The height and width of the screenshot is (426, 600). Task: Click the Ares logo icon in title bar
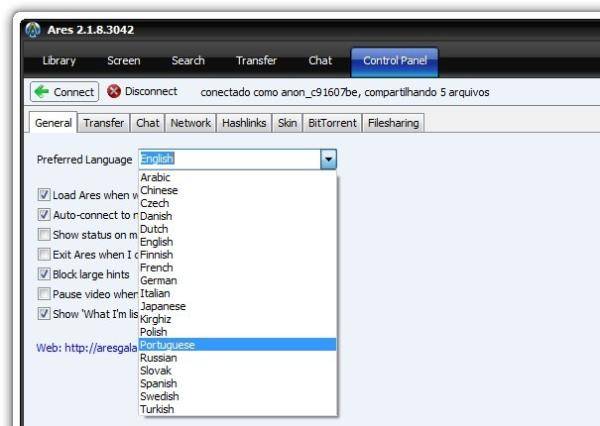pyautogui.click(x=33, y=30)
